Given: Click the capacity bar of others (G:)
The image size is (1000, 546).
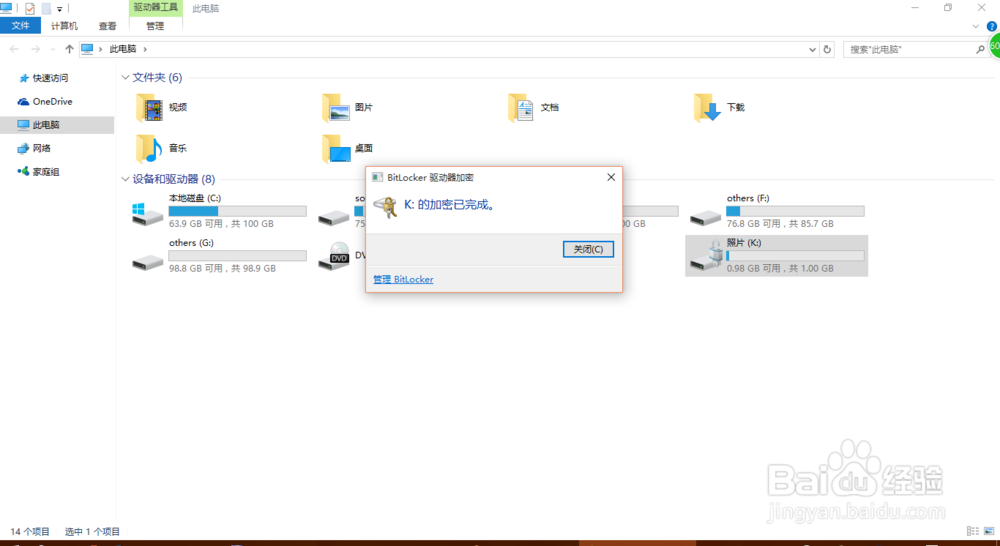Looking at the screenshot, I should pos(237,256).
